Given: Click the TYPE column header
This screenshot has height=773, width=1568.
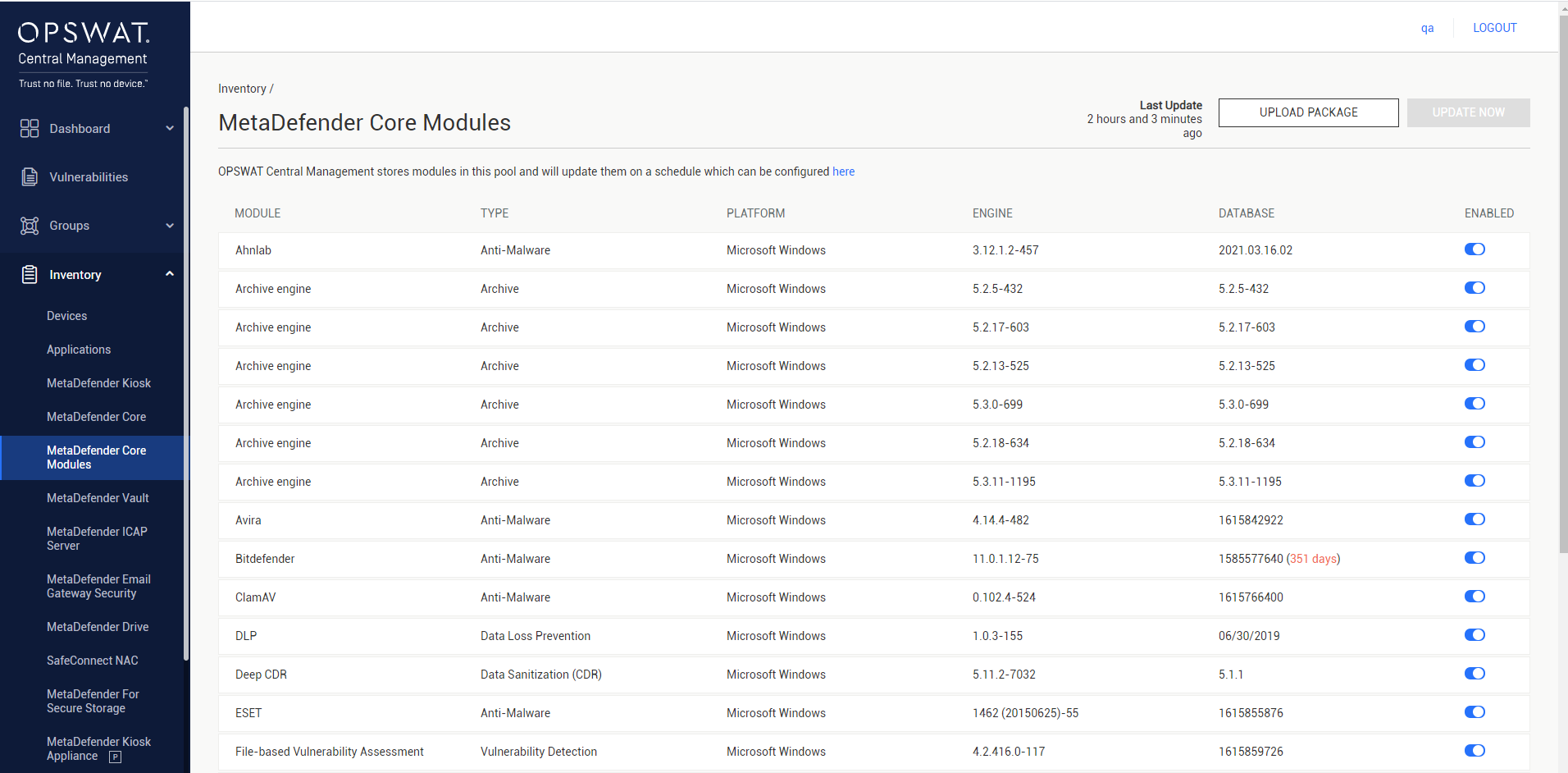Looking at the screenshot, I should (x=495, y=213).
